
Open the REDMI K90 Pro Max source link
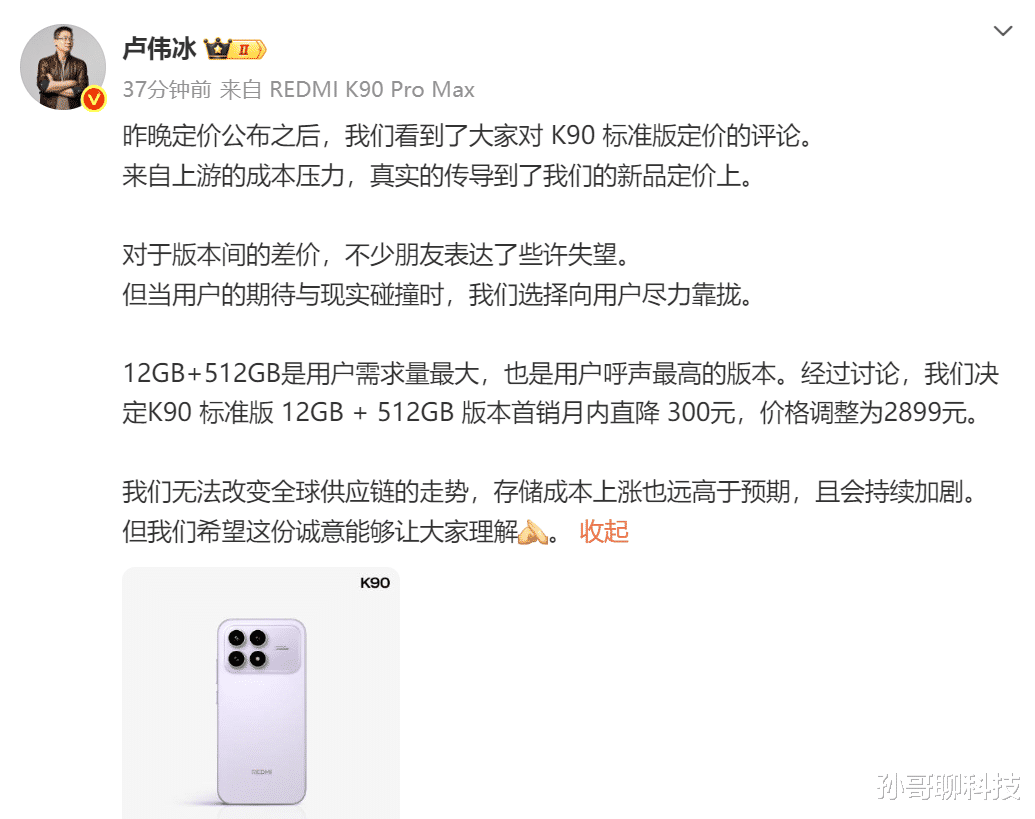point(372,89)
